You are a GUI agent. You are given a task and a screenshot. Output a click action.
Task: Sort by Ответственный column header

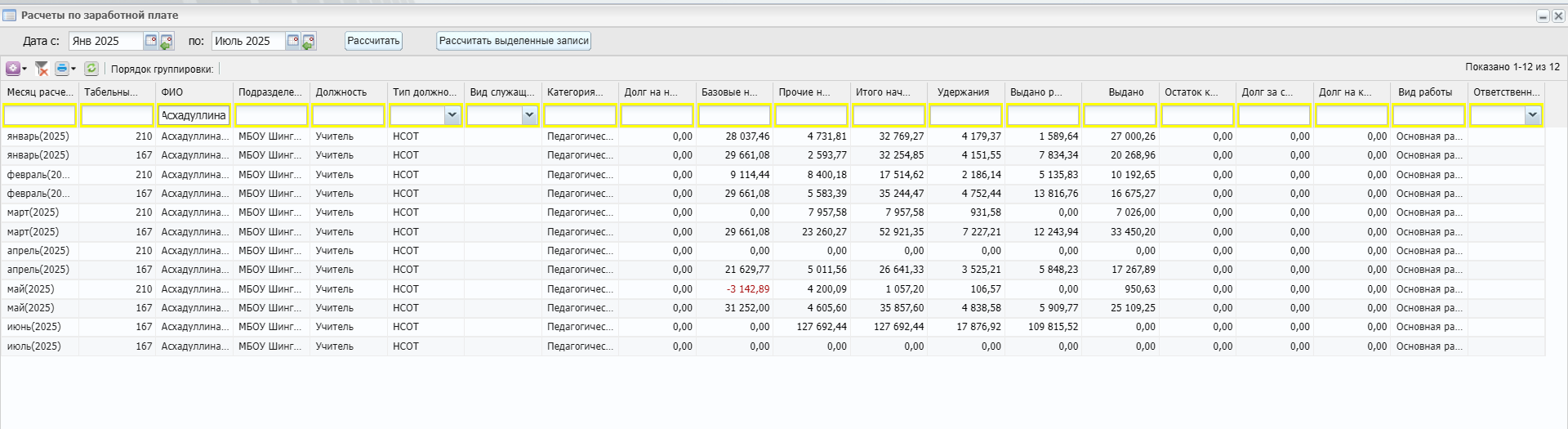[1506, 92]
